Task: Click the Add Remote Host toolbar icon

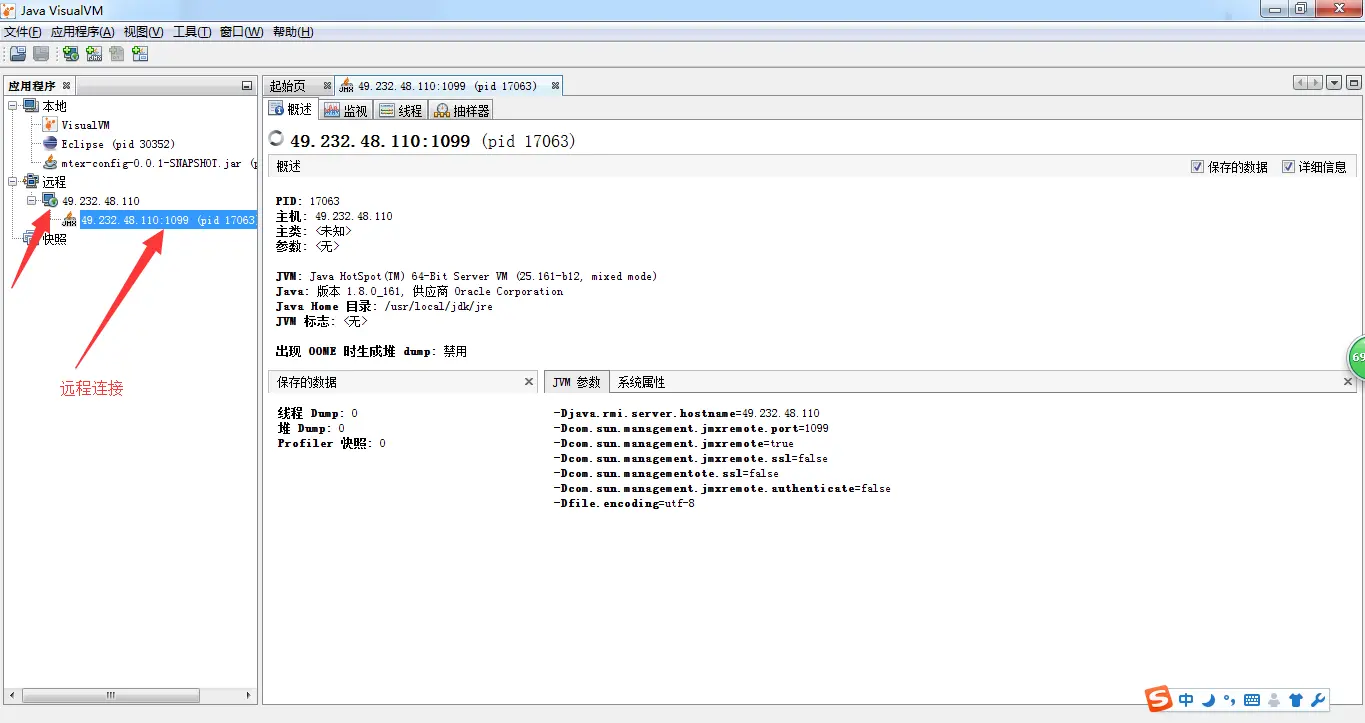Action: click(x=71, y=54)
